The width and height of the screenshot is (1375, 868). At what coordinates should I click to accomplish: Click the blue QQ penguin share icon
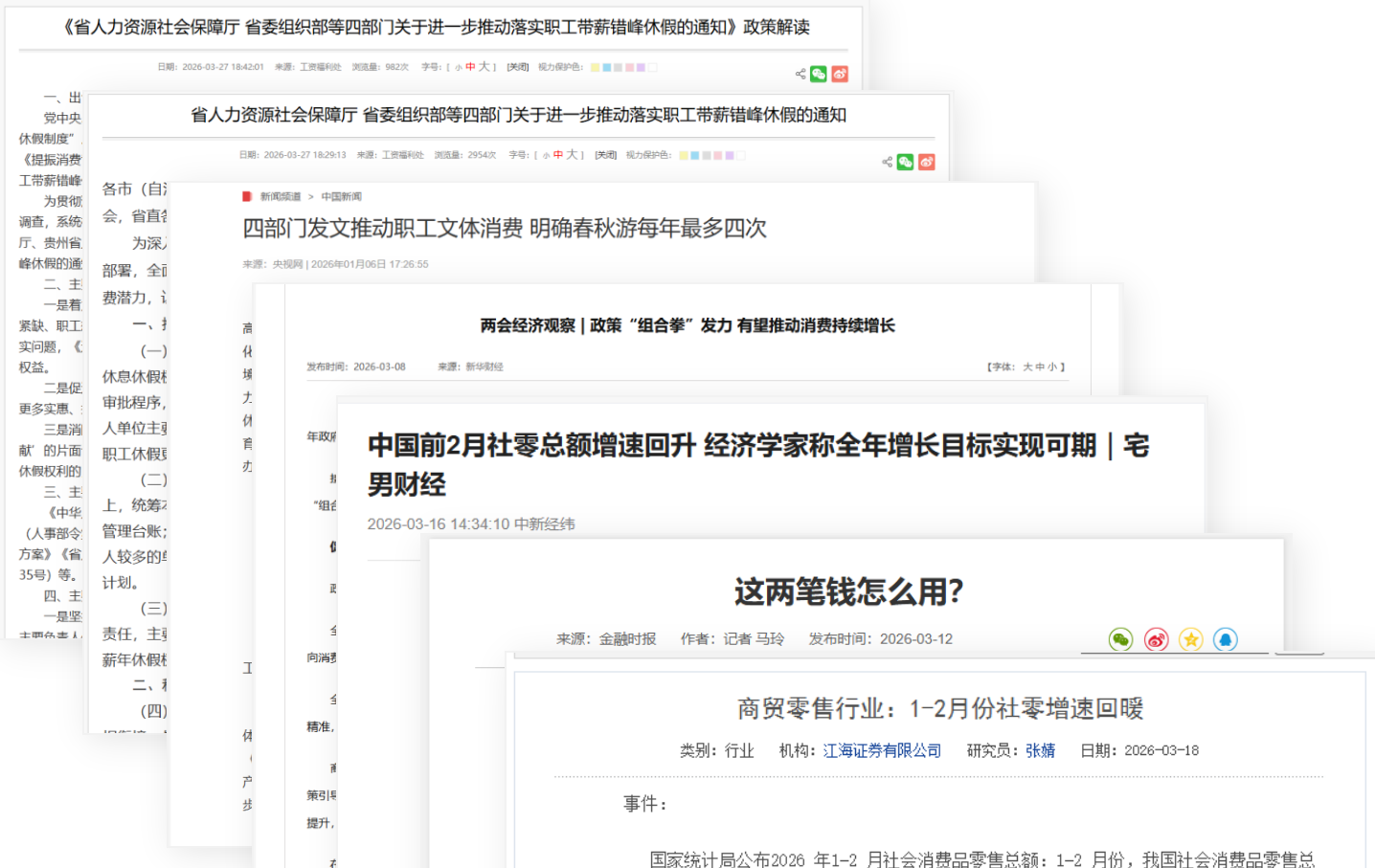click(x=1225, y=639)
